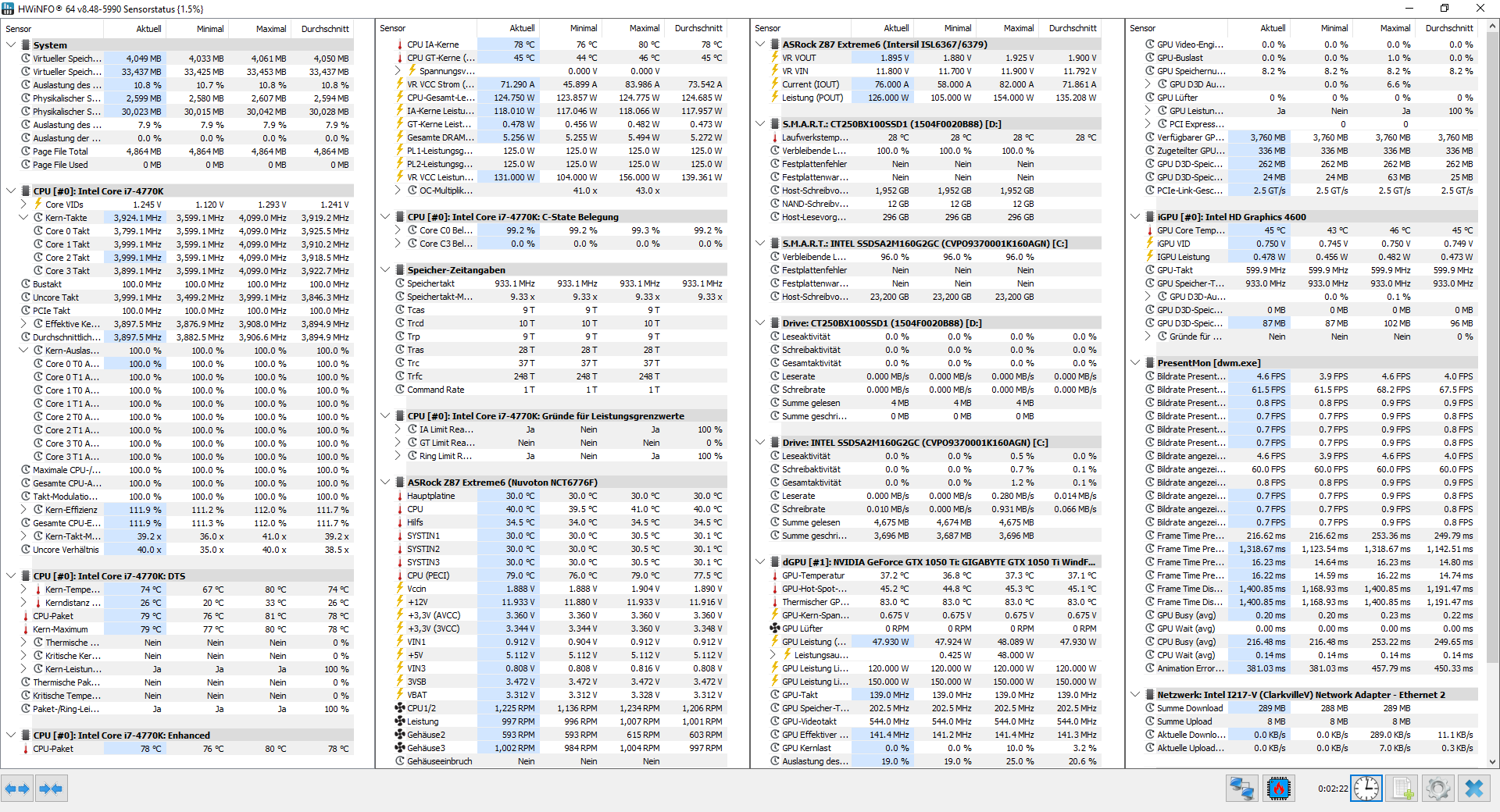
Task: Open sensor settings with the gear button
Action: (1438, 789)
